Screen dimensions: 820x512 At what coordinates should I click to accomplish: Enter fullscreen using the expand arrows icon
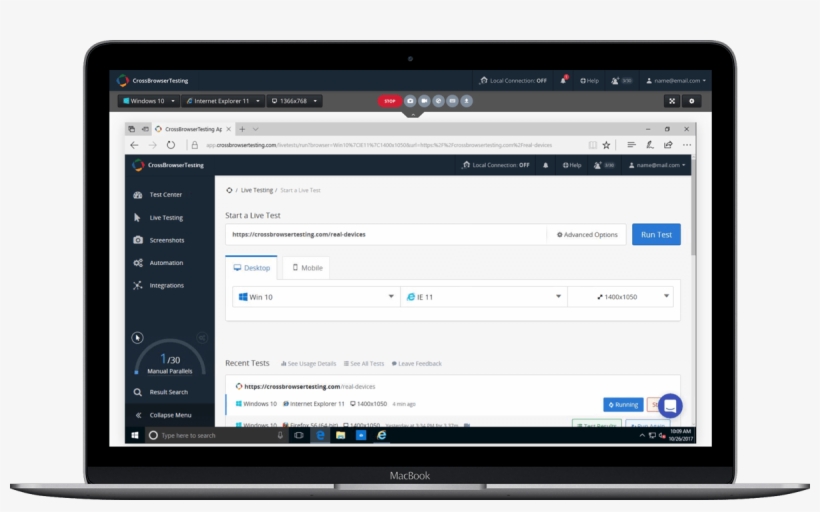pyautogui.click(x=672, y=101)
